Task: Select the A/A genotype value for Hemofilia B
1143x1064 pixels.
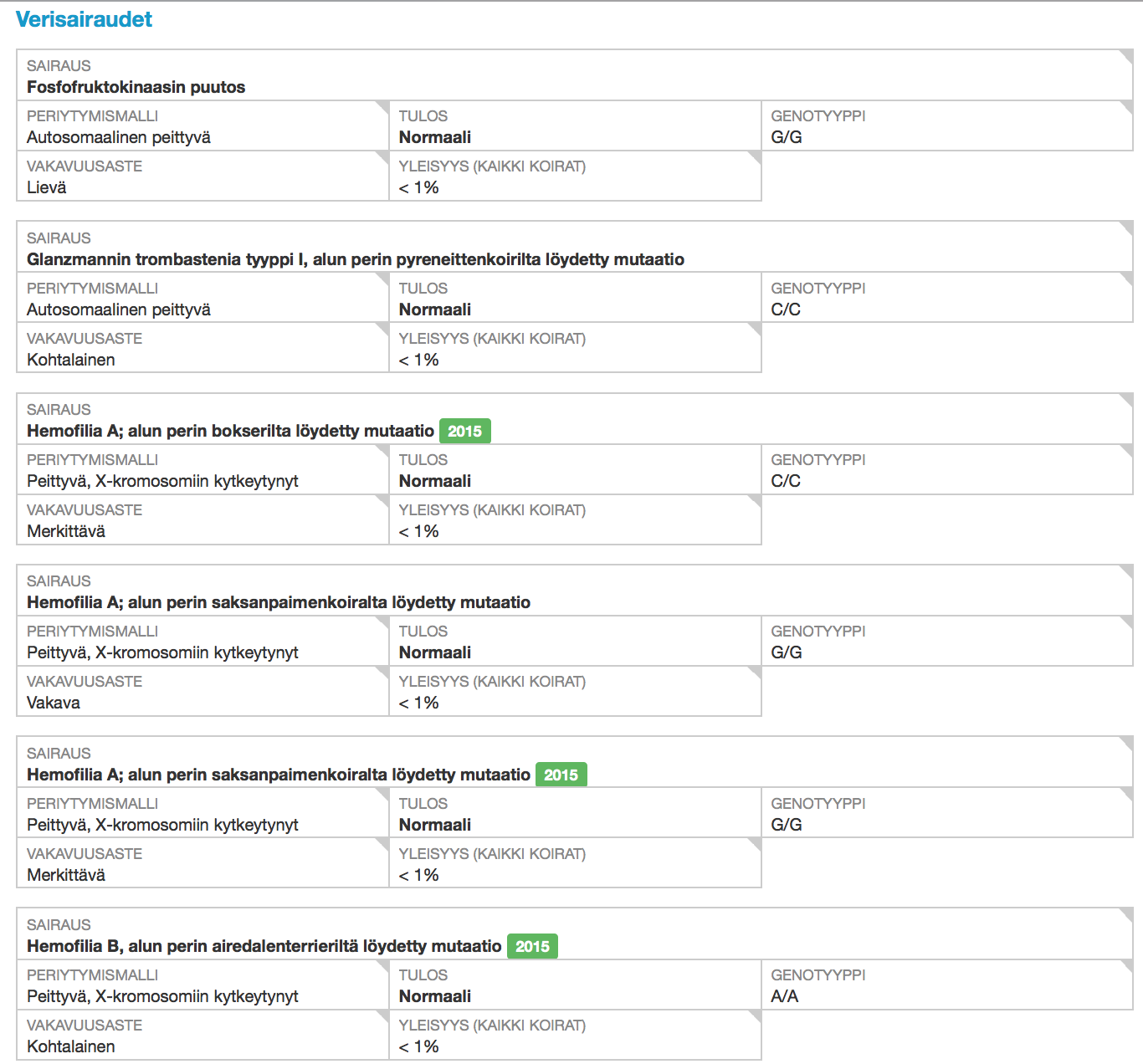Action: click(784, 996)
